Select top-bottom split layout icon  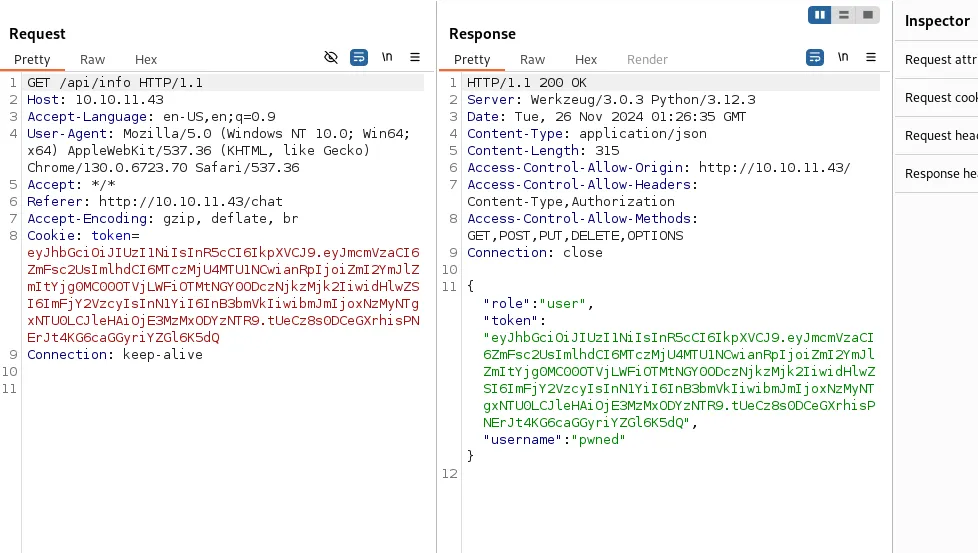(844, 15)
